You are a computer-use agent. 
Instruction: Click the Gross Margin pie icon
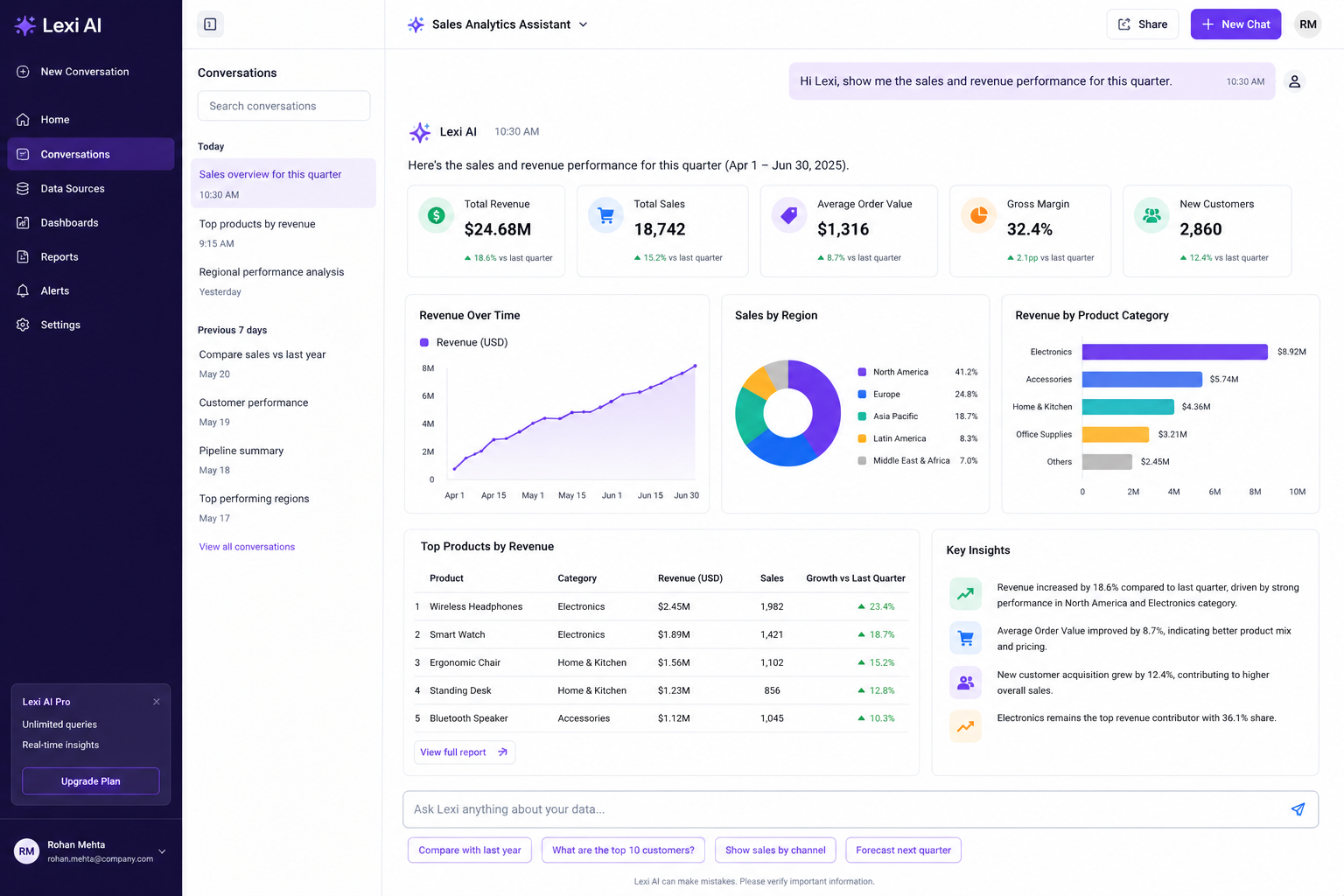pos(978,215)
